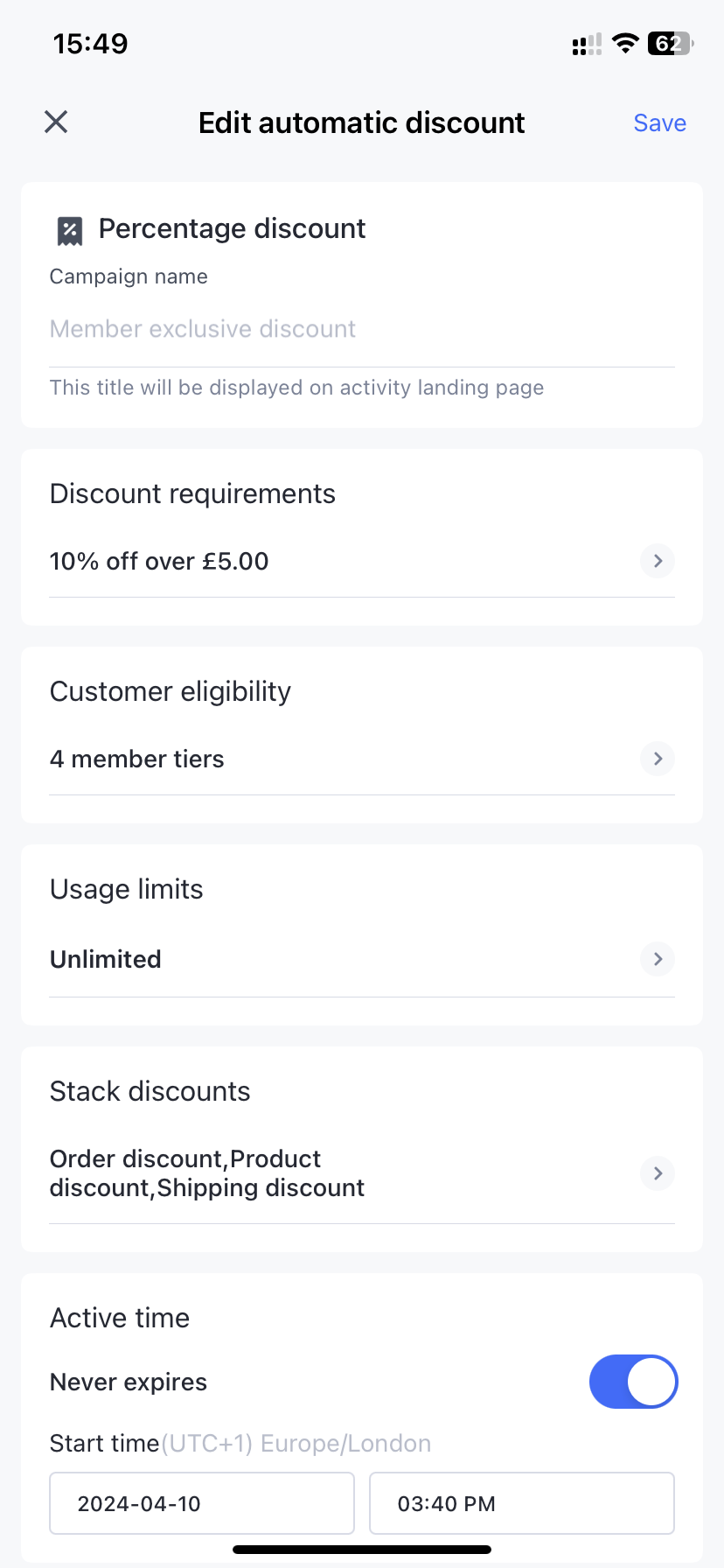Tap the battery indicator icon
The width and height of the screenshot is (724, 1568).
670,44
